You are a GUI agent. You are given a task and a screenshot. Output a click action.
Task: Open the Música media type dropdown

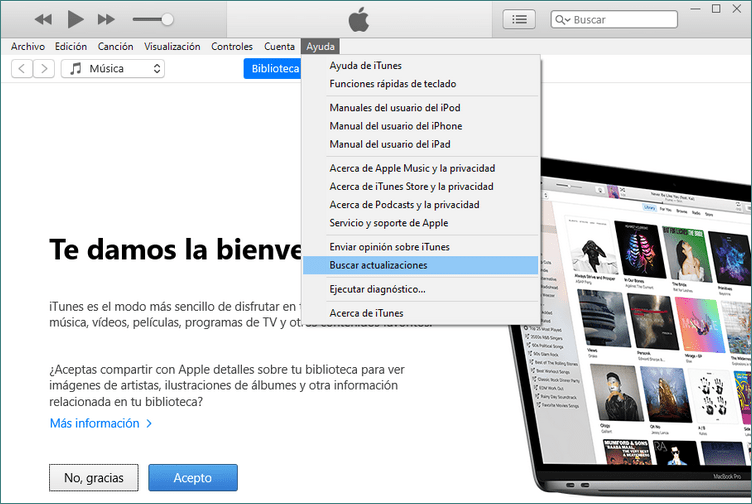(x=113, y=69)
